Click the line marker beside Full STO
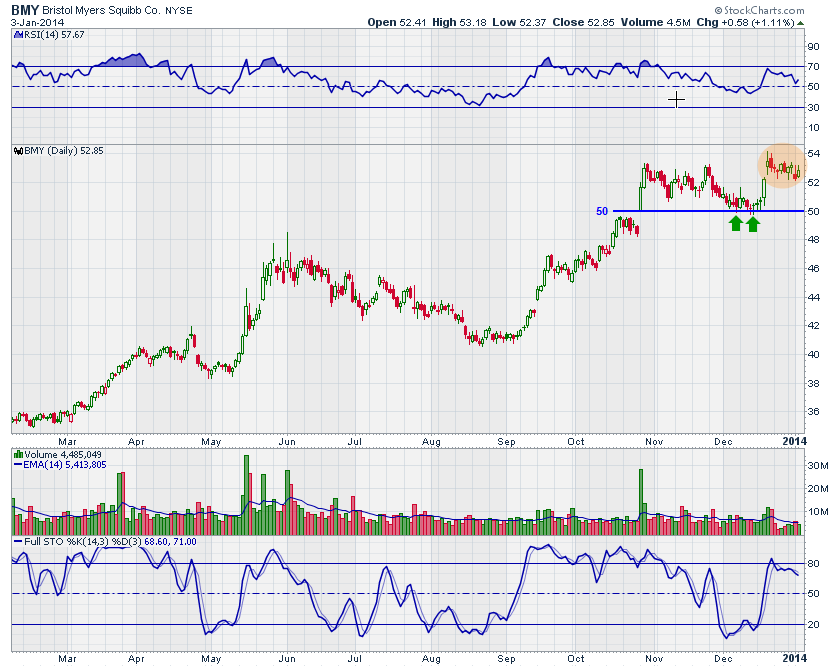The height and width of the screenshot is (666, 833). pos(18,542)
